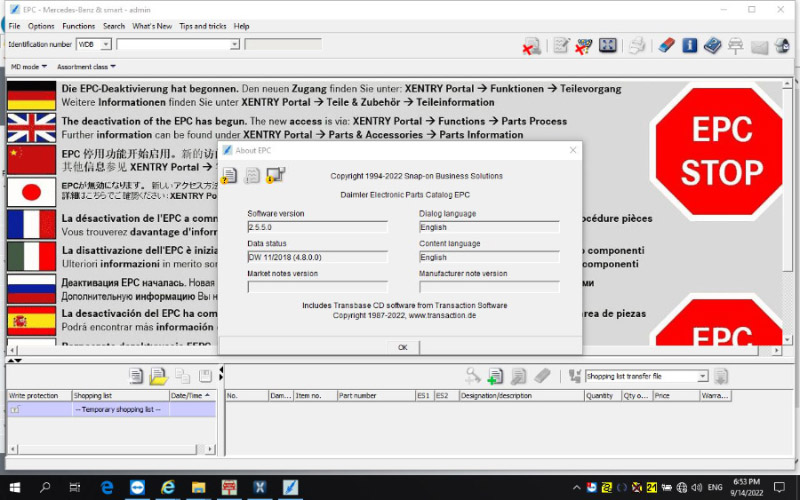800x500 pixels.
Task: Click the blue expand-arrows fullscreen icon
Action: click(x=608, y=45)
